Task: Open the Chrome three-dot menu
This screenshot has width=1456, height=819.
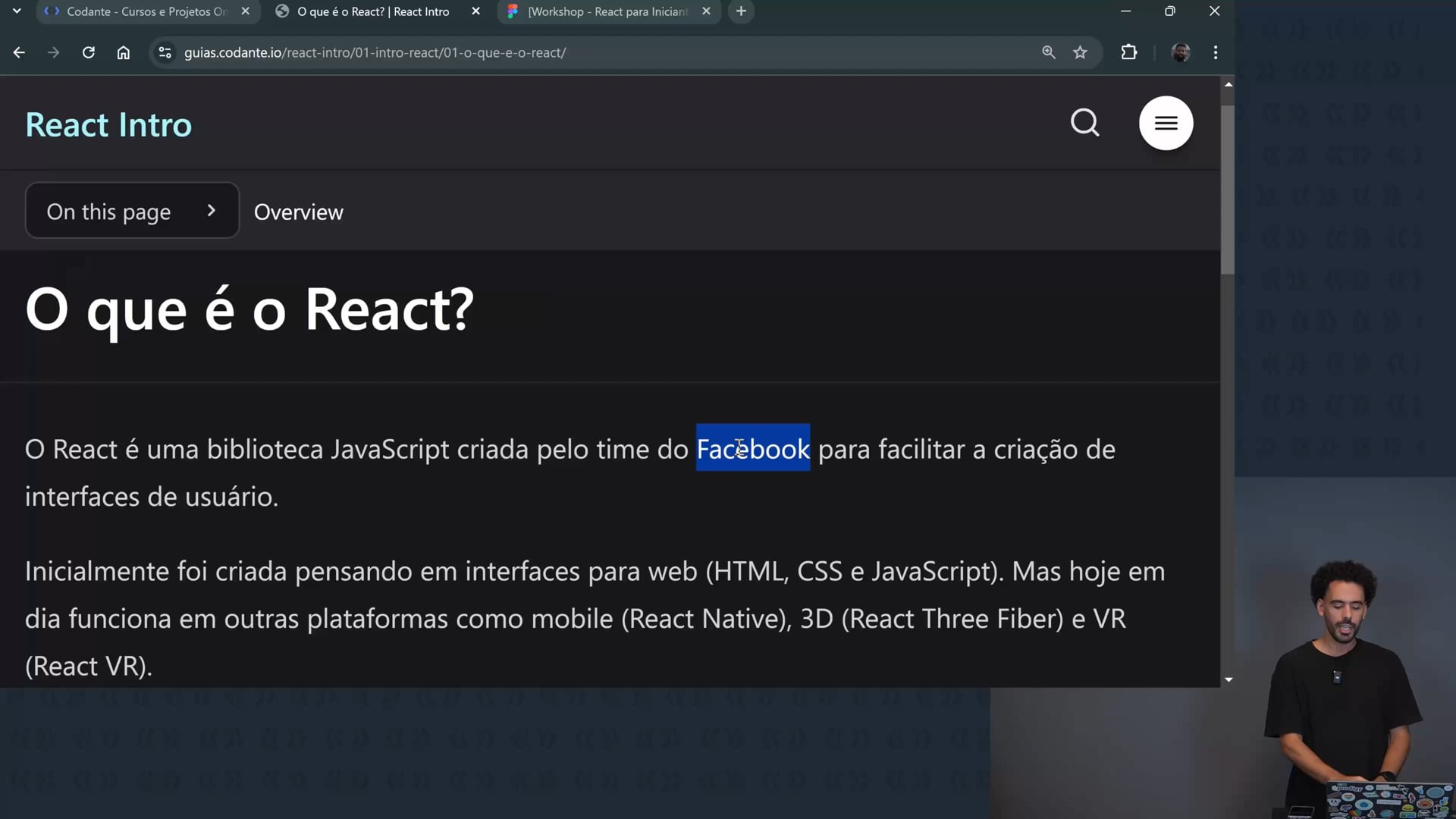Action: pyautogui.click(x=1216, y=52)
